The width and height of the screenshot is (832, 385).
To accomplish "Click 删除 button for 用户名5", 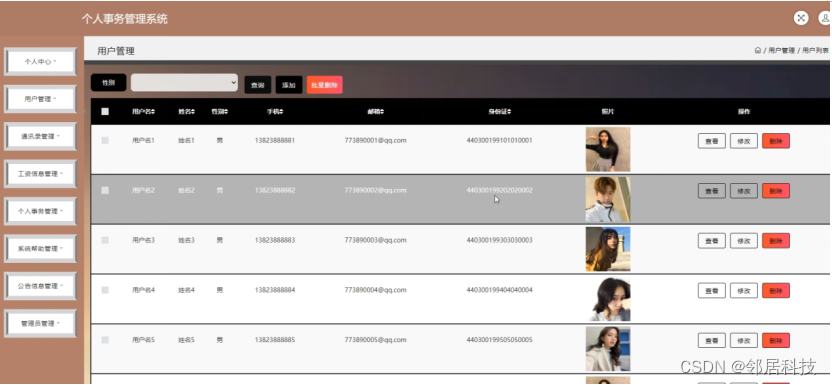I will click(x=776, y=340).
